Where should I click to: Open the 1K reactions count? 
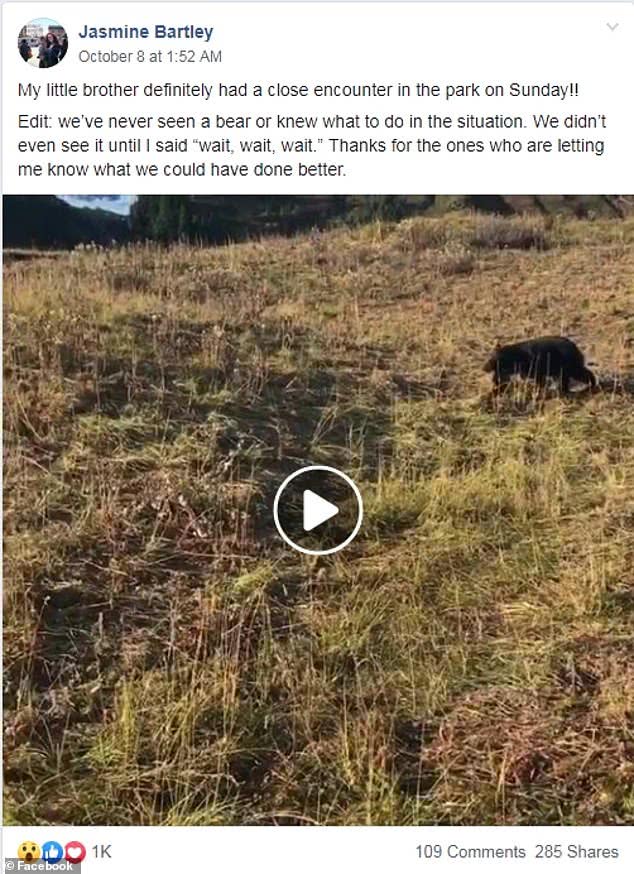click(x=101, y=851)
